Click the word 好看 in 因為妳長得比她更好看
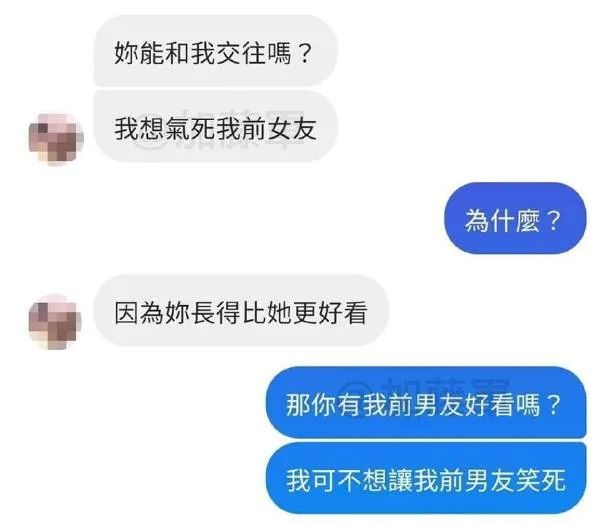Viewport: 600px width, 524px height. [343, 313]
